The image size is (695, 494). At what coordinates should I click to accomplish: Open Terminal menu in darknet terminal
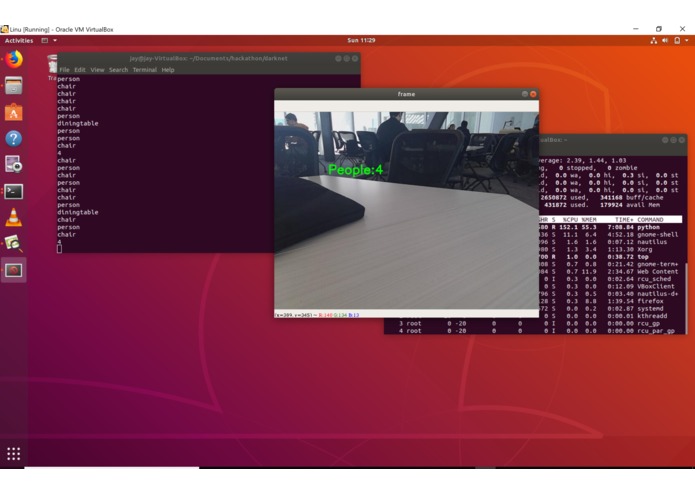tap(144, 70)
